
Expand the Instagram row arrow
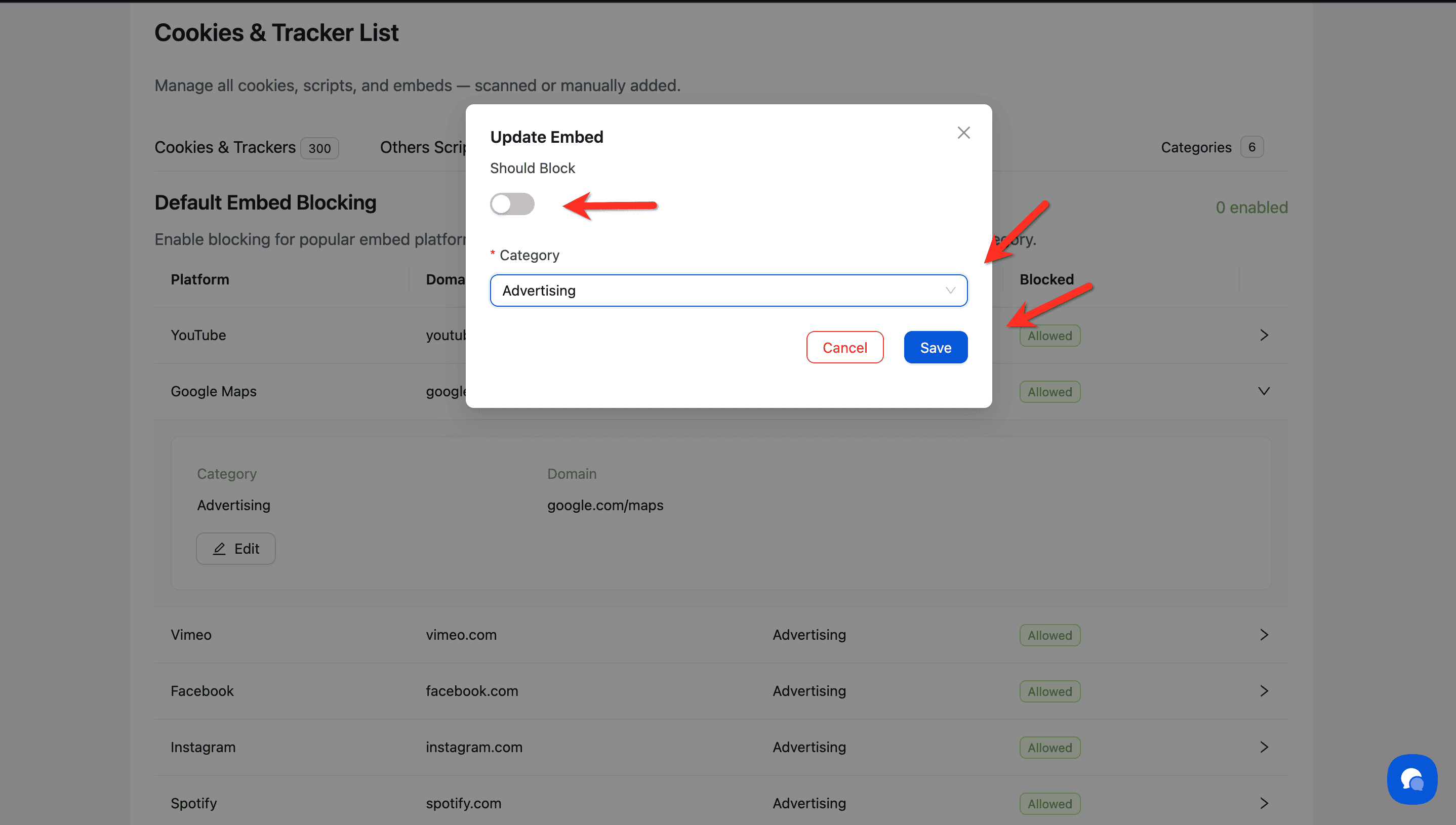[x=1263, y=747]
